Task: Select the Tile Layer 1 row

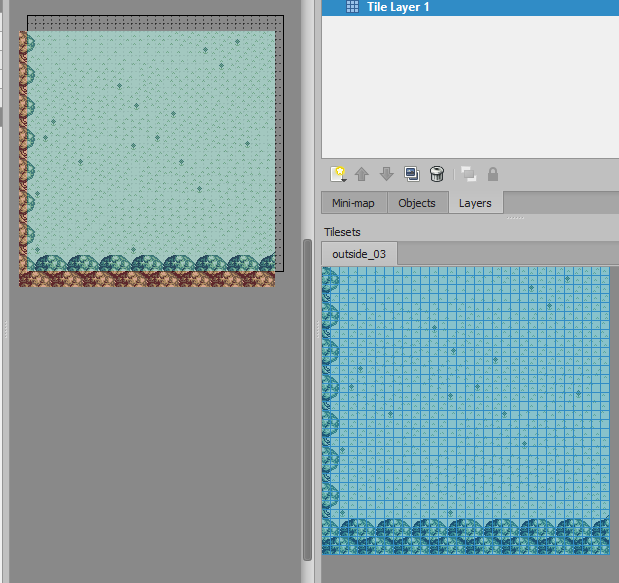Action: click(x=470, y=7)
